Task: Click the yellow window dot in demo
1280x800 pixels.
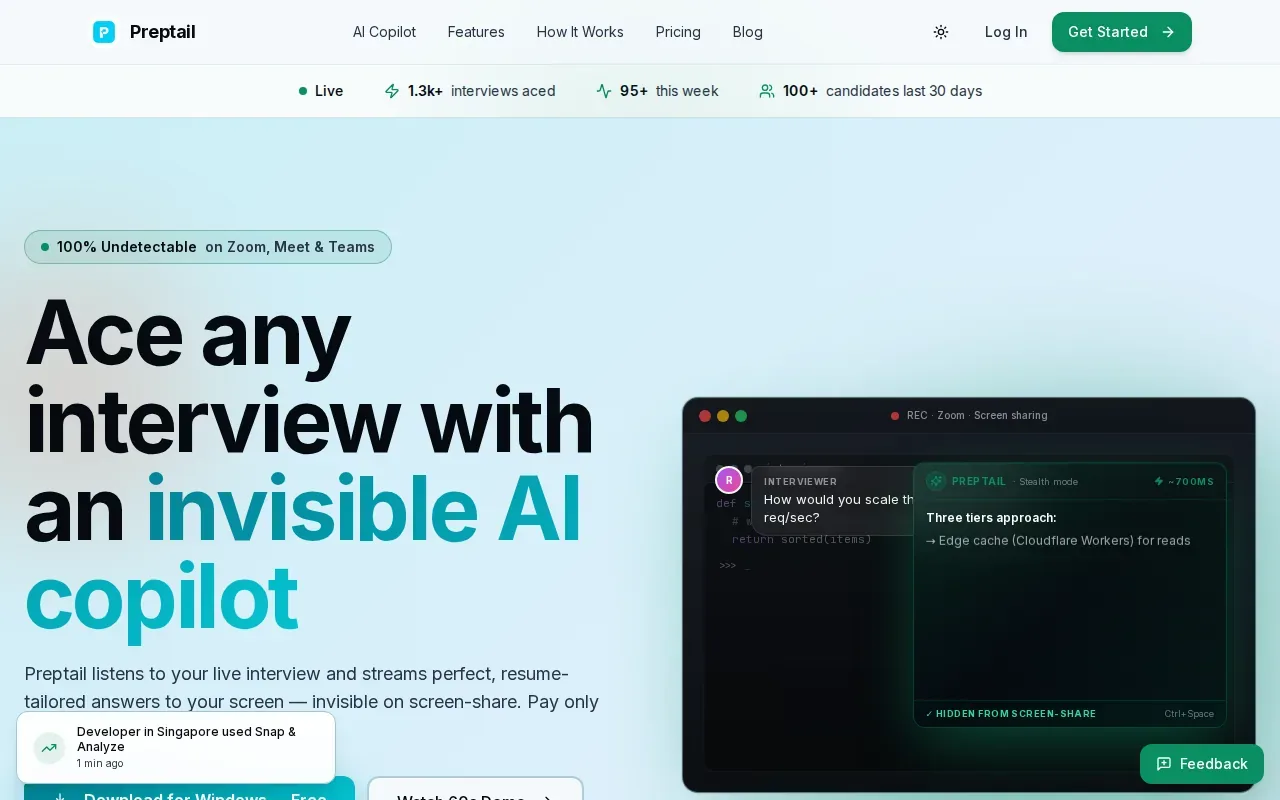Action: (x=723, y=416)
